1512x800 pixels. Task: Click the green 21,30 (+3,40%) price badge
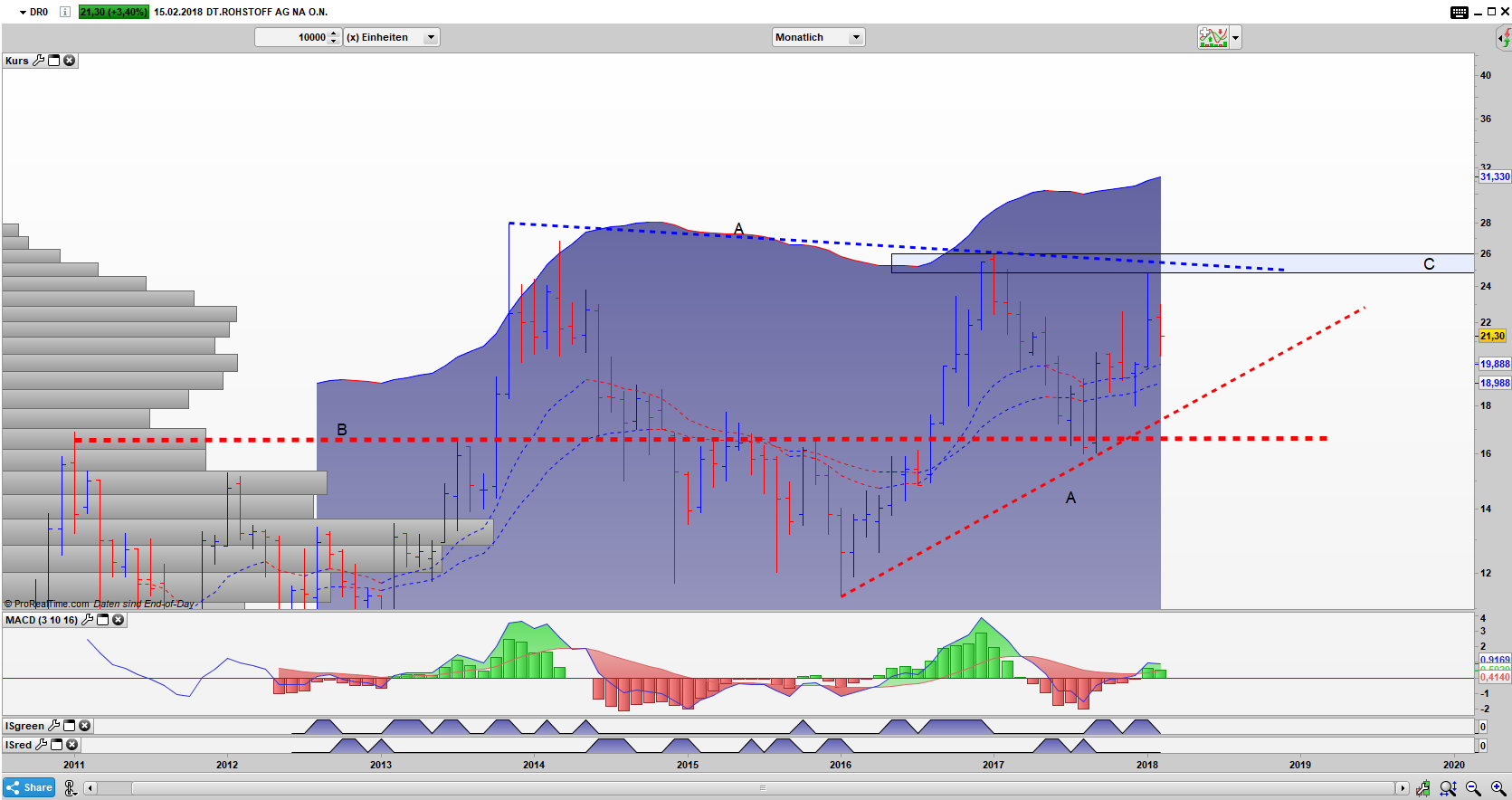(113, 12)
